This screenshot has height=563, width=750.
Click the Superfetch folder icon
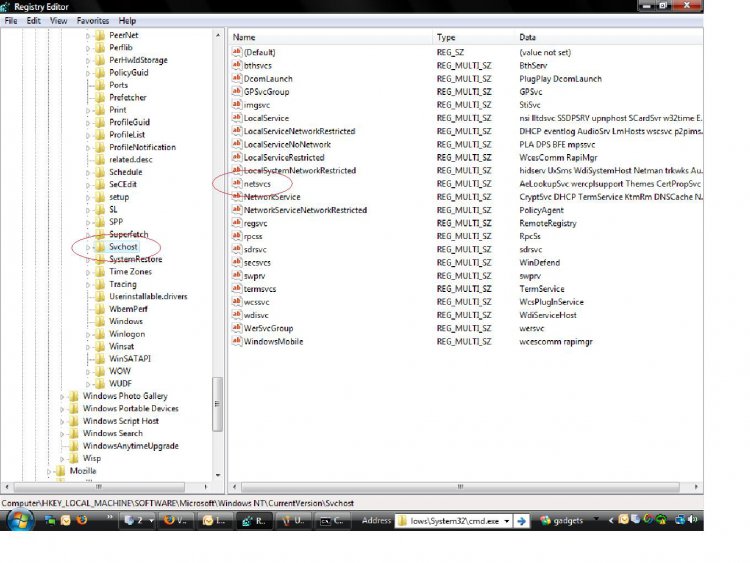click(100, 234)
